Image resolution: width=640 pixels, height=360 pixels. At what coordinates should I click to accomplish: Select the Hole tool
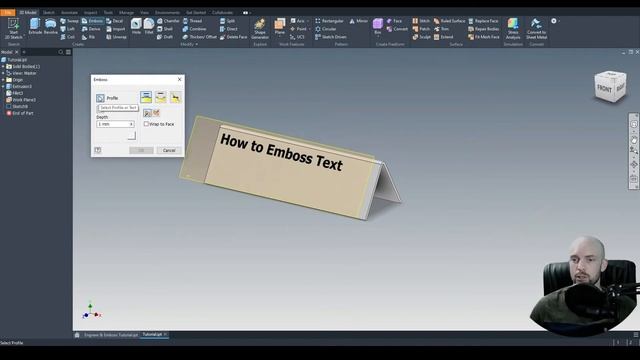coord(136,27)
